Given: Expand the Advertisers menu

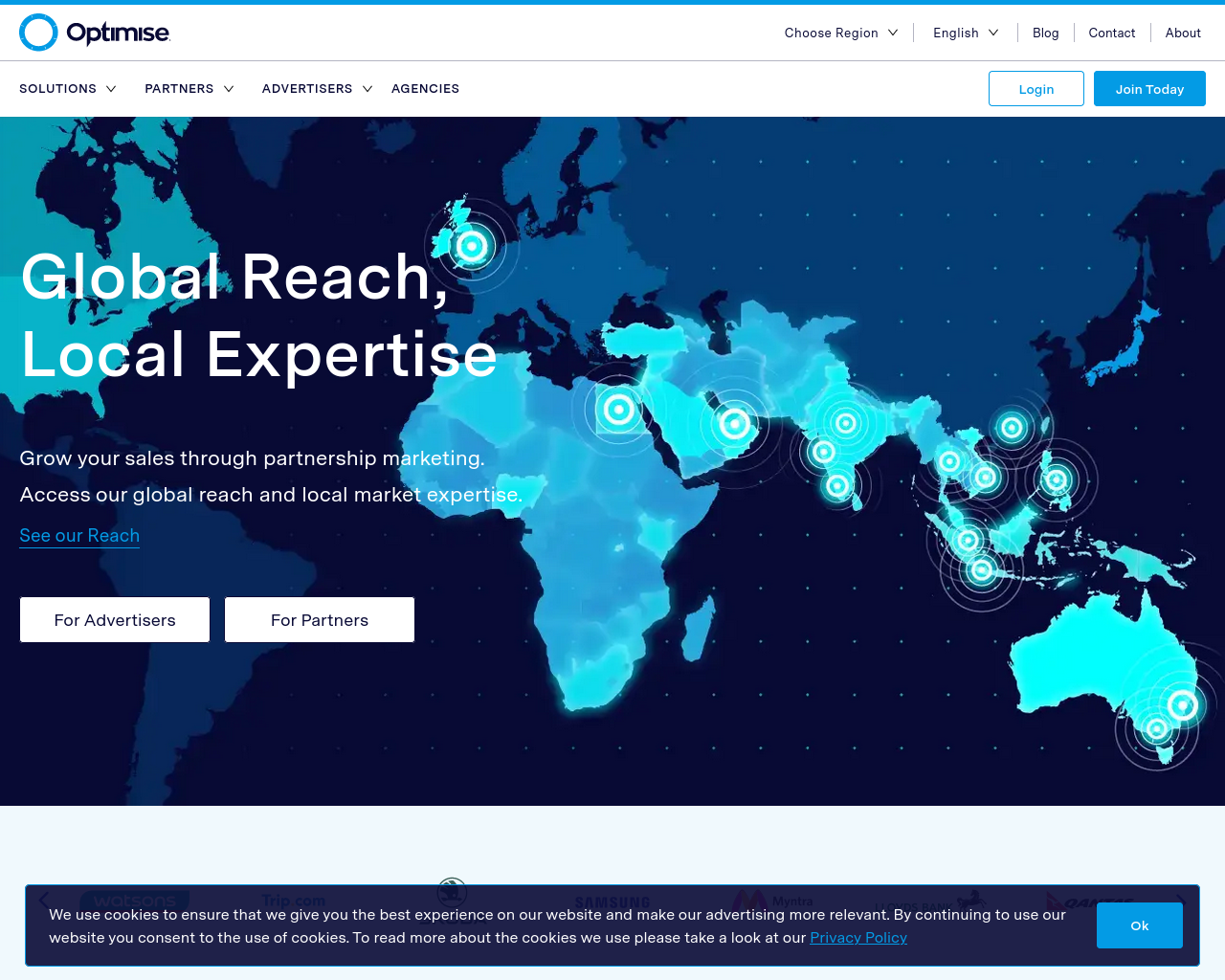Looking at the screenshot, I should point(317,89).
